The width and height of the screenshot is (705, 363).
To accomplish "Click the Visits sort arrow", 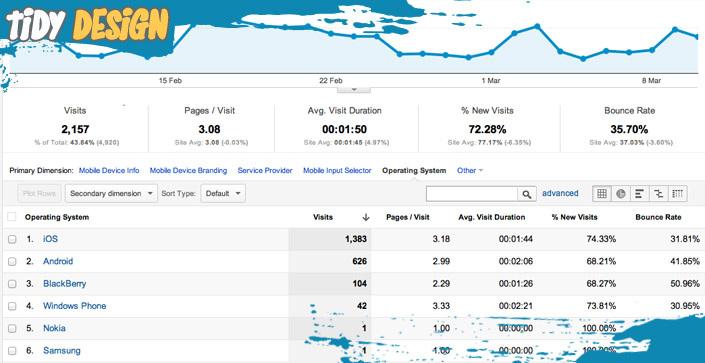I will click(x=366, y=217).
